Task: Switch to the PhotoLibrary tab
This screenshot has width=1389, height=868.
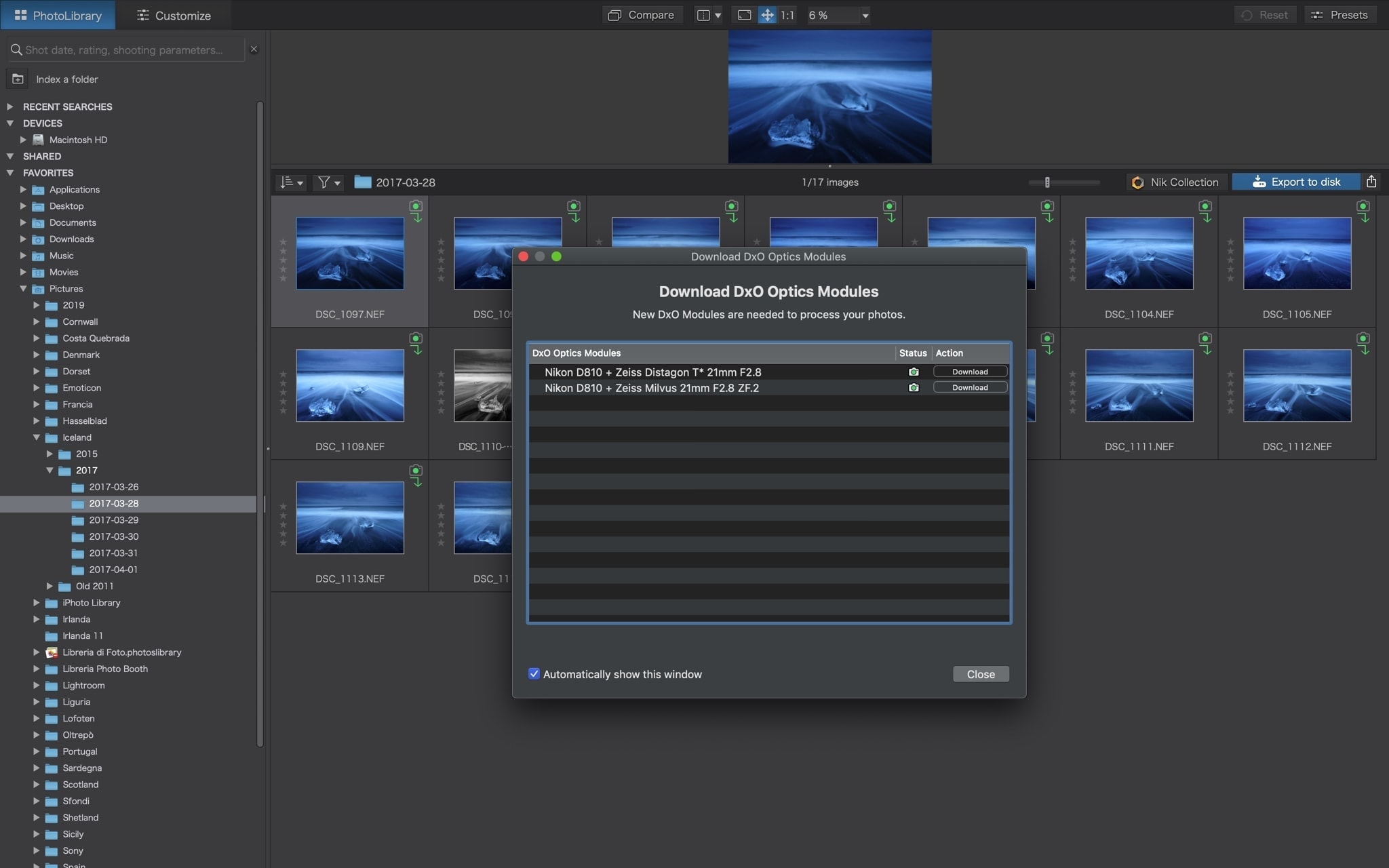Action: coord(58,15)
